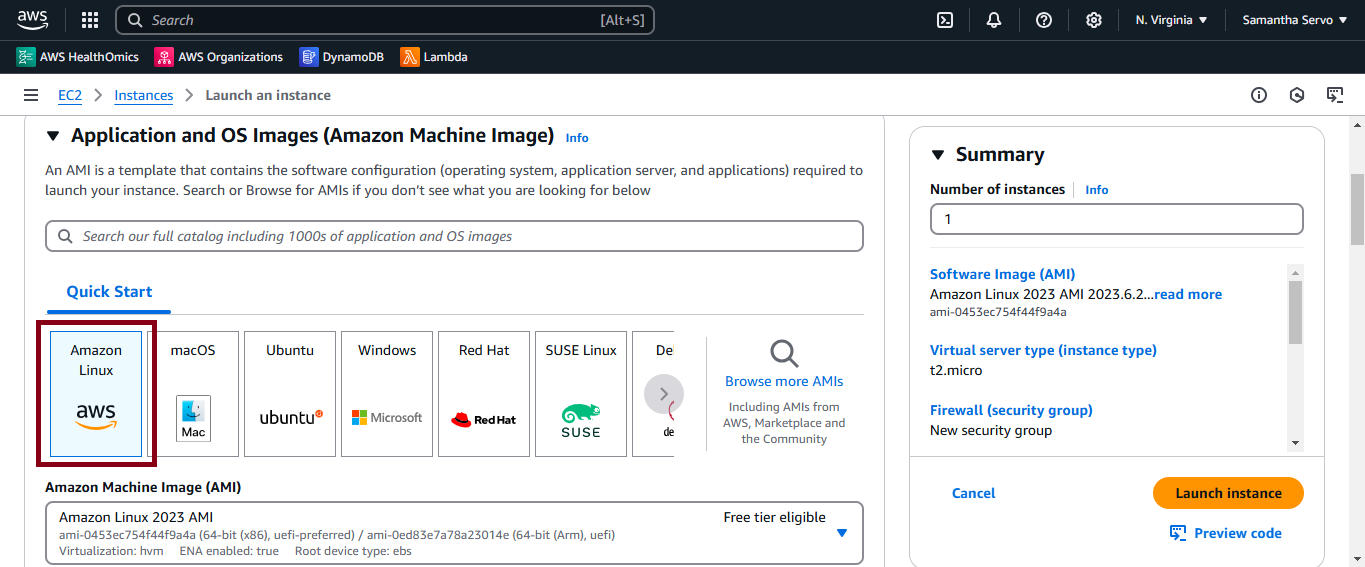Click the Browse more AMIs magnifier icon
1365x567 pixels.
(x=784, y=353)
